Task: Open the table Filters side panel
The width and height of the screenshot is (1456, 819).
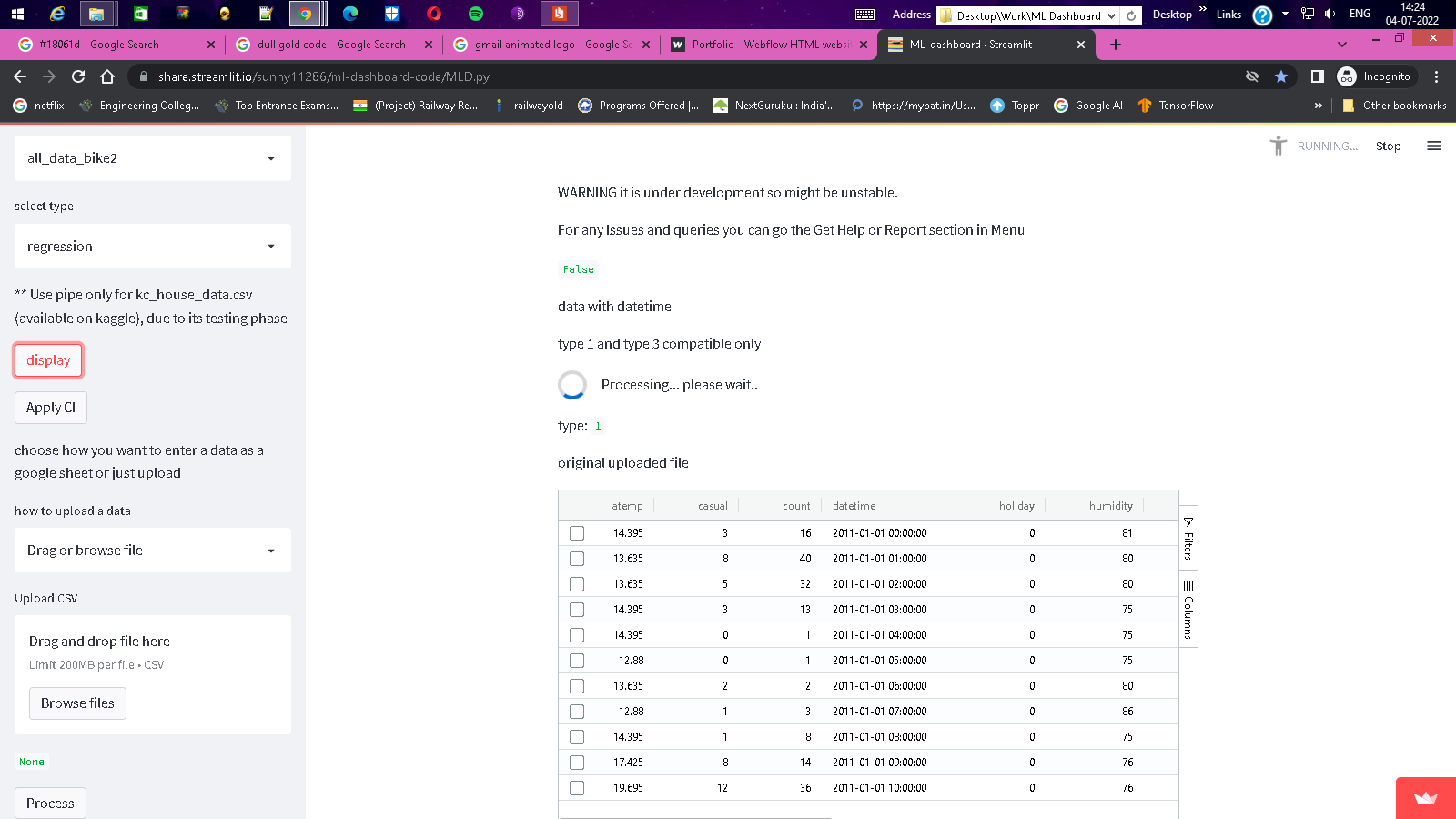Action: pos(1188,538)
